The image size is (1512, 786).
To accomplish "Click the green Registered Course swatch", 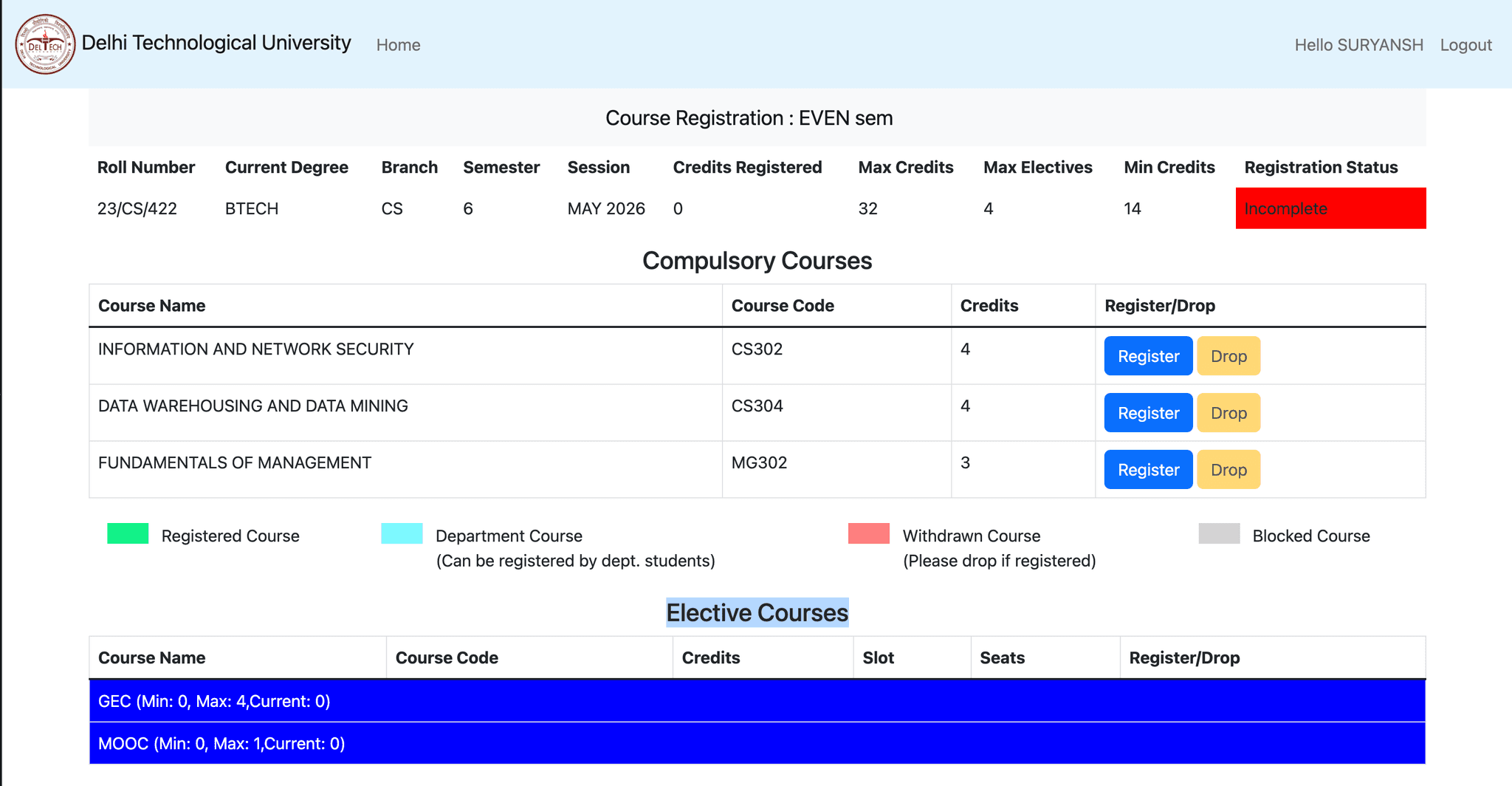I will coord(128,533).
